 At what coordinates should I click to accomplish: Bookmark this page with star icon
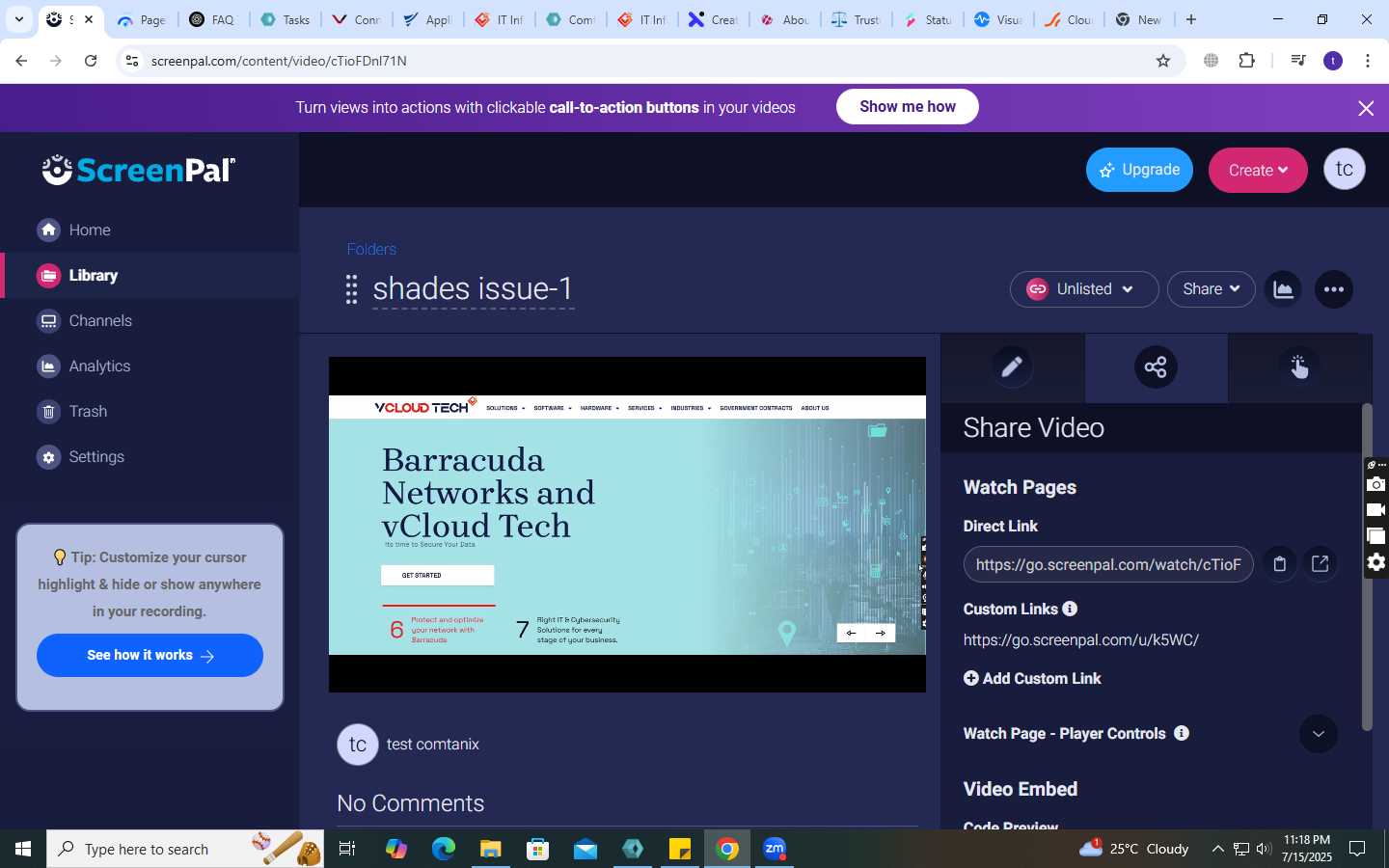pos(1163,61)
